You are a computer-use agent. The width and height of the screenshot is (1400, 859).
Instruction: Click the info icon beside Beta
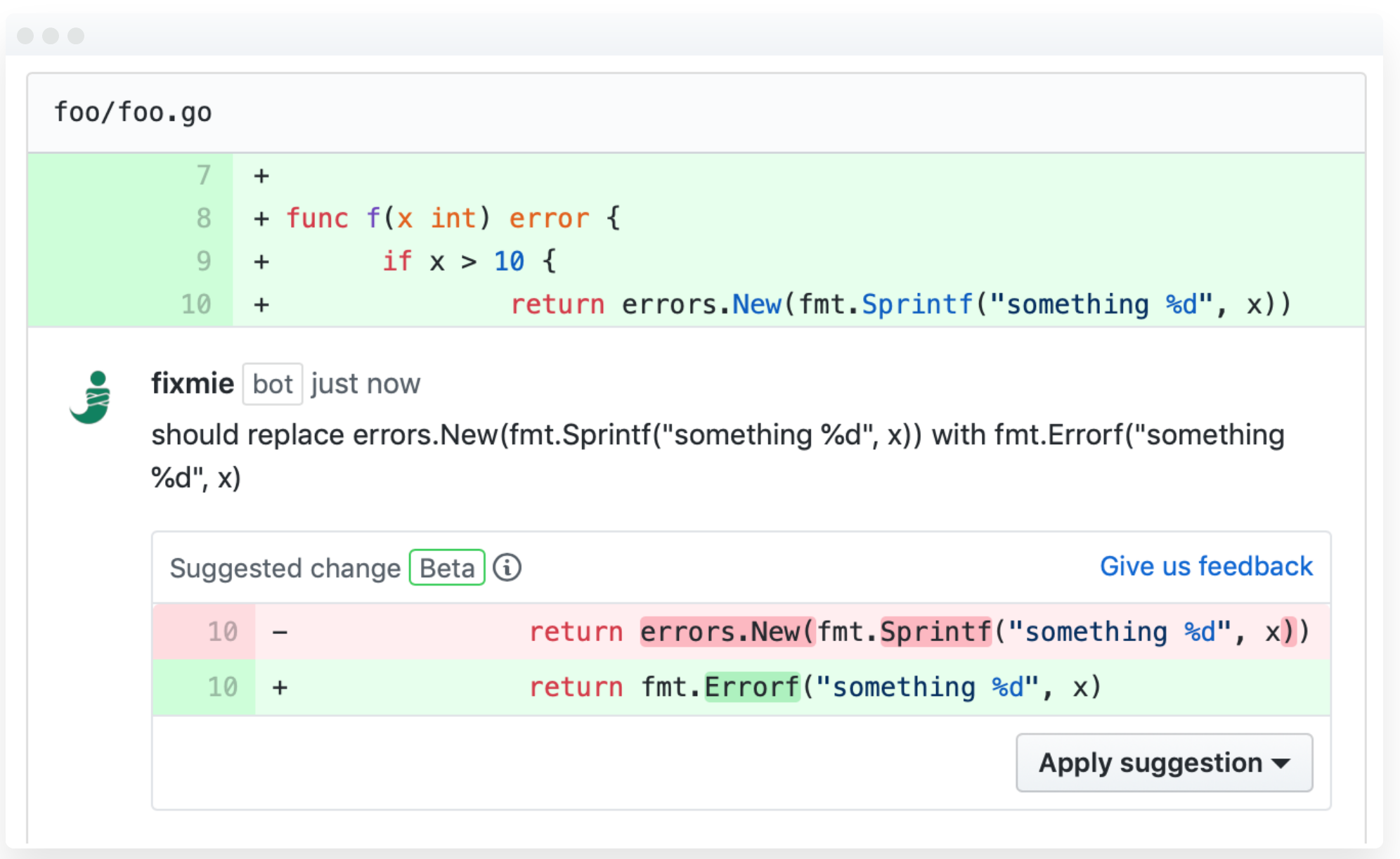point(507,567)
